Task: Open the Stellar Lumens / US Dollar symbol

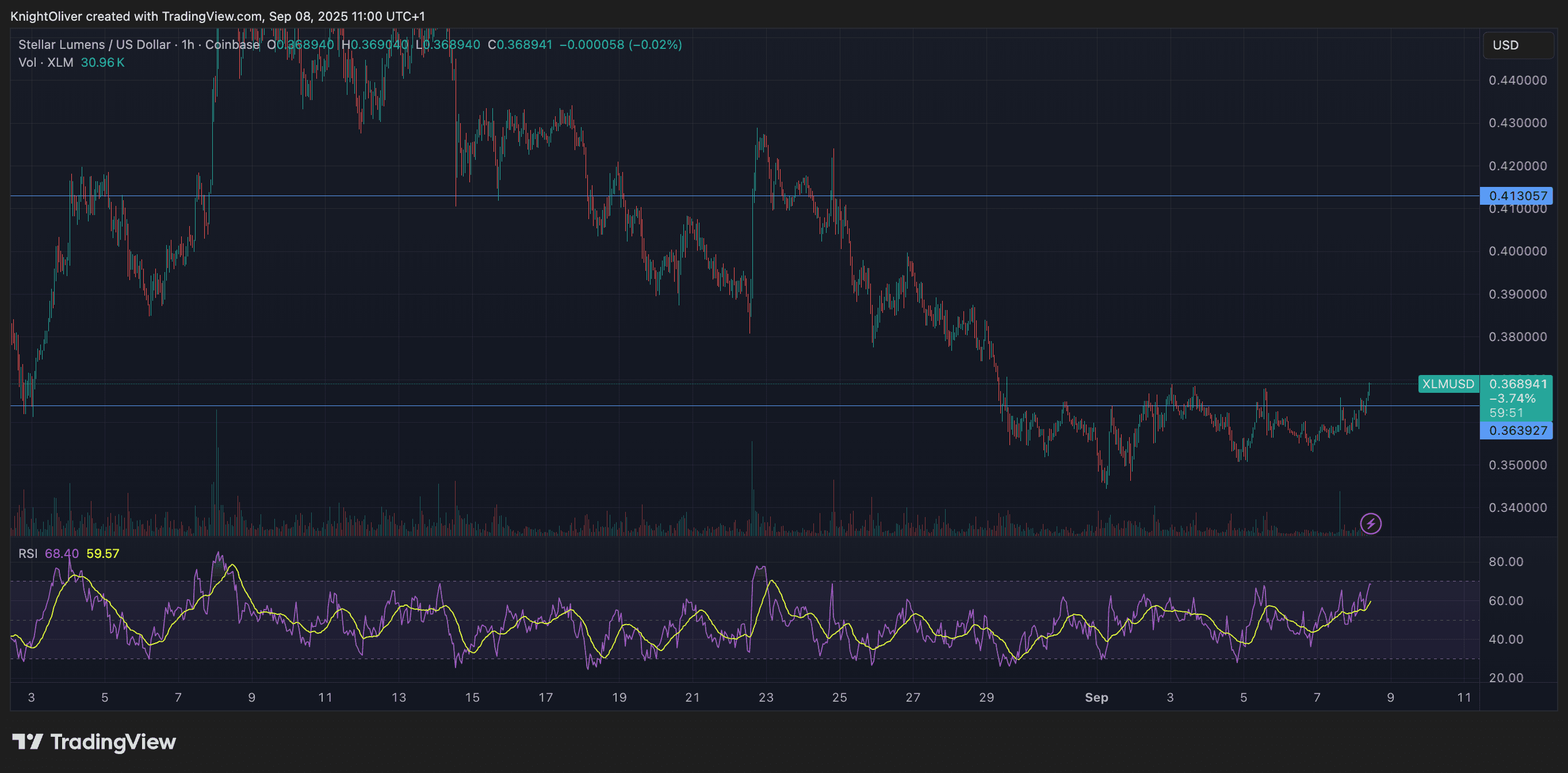Action: (x=94, y=44)
